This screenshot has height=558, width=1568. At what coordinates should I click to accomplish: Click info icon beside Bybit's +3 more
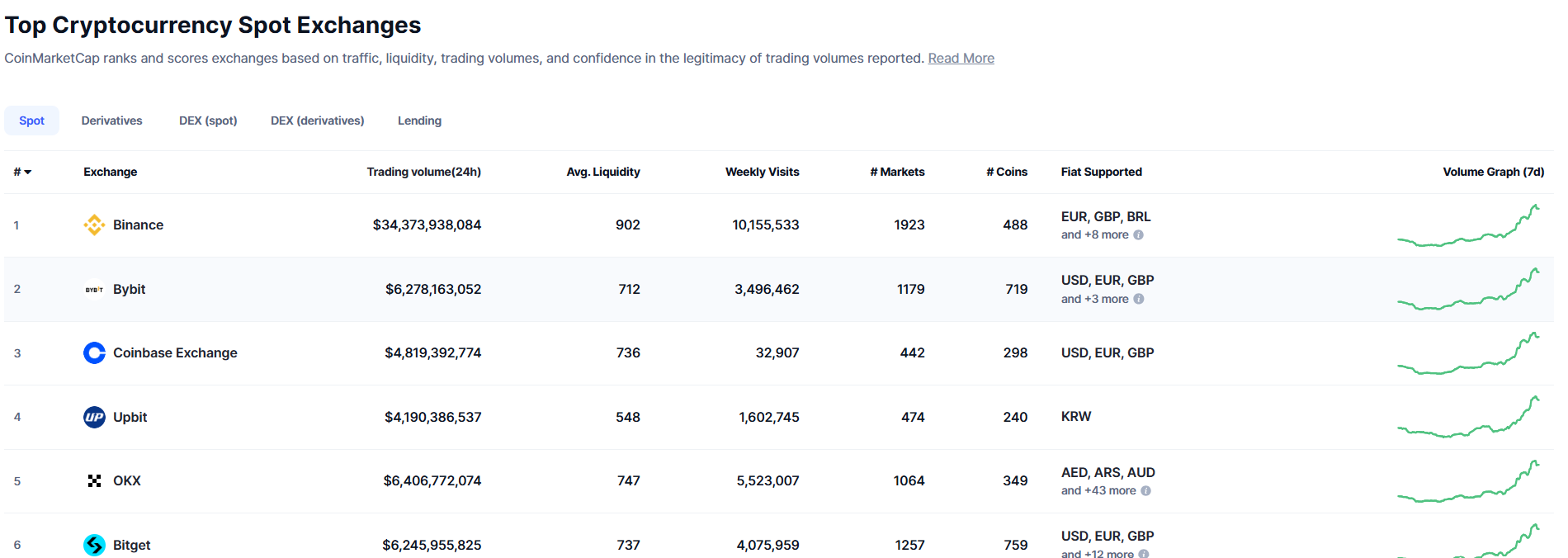(1139, 300)
